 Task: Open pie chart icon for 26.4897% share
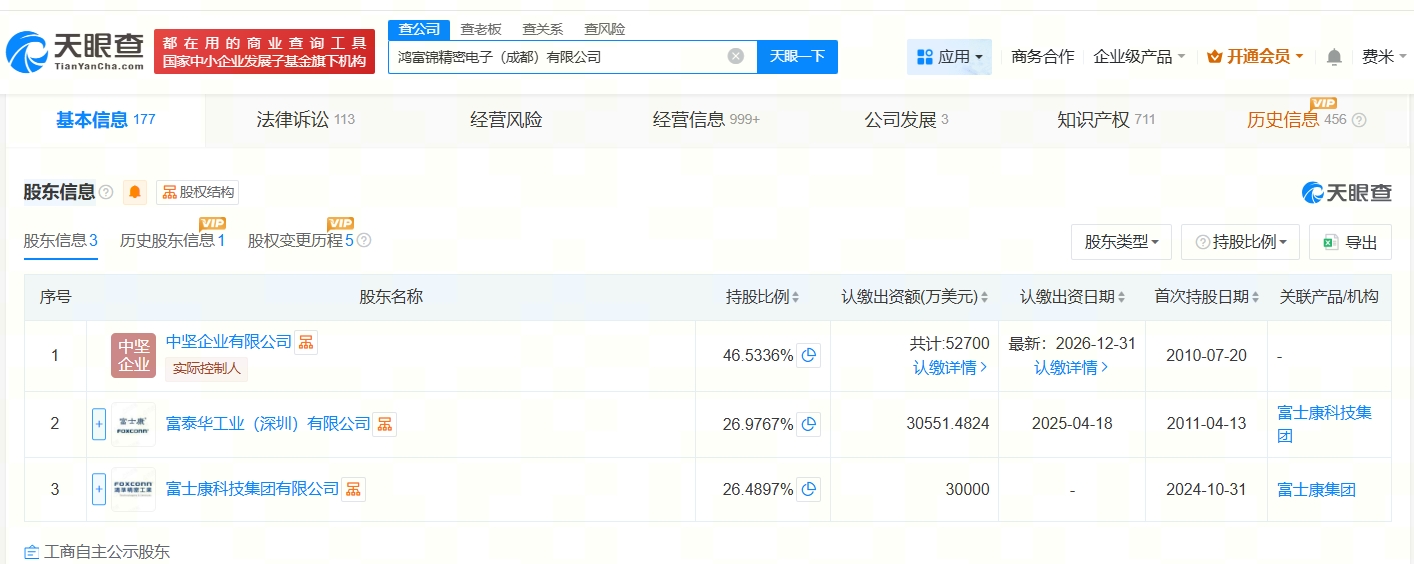point(809,489)
